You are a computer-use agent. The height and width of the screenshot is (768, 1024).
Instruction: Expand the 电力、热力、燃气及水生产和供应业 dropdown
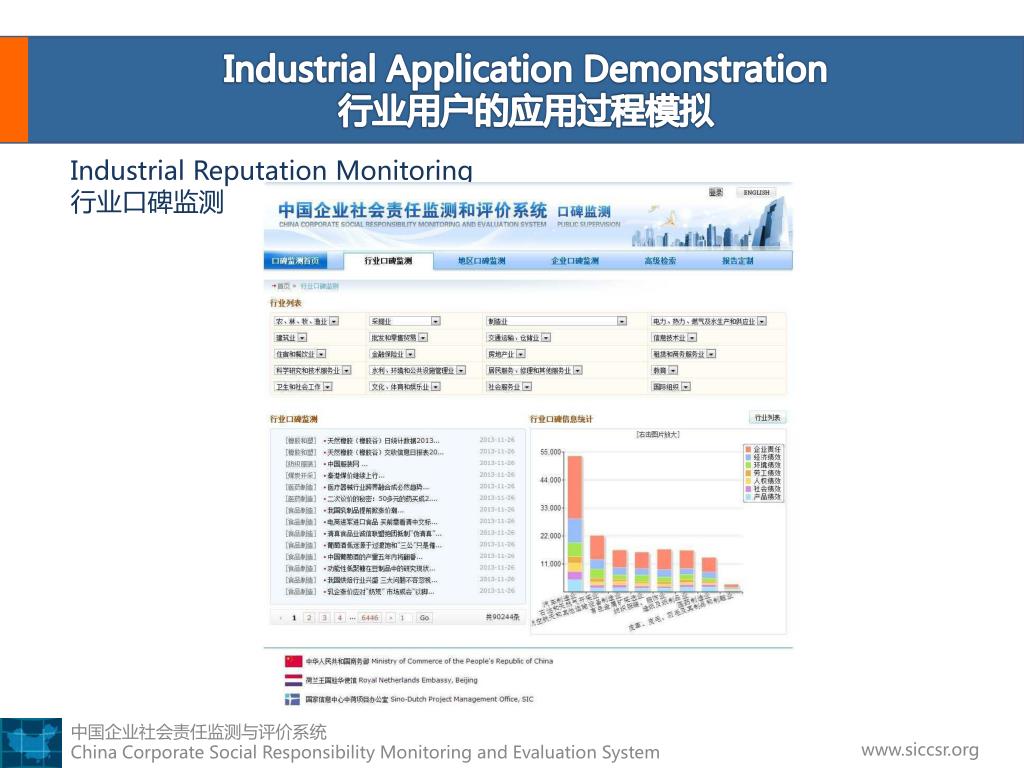(x=709, y=321)
